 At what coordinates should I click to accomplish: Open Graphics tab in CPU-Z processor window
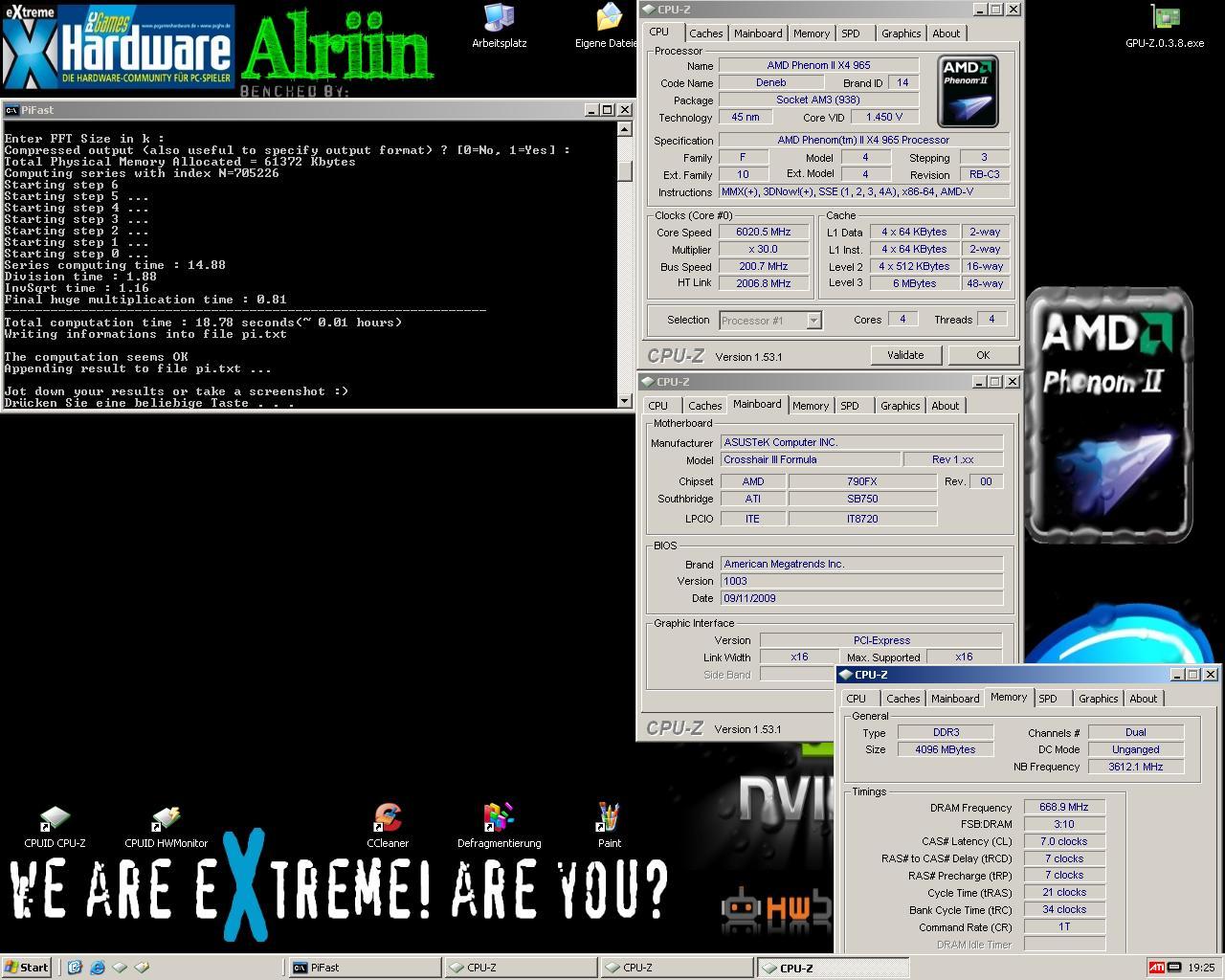point(901,33)
